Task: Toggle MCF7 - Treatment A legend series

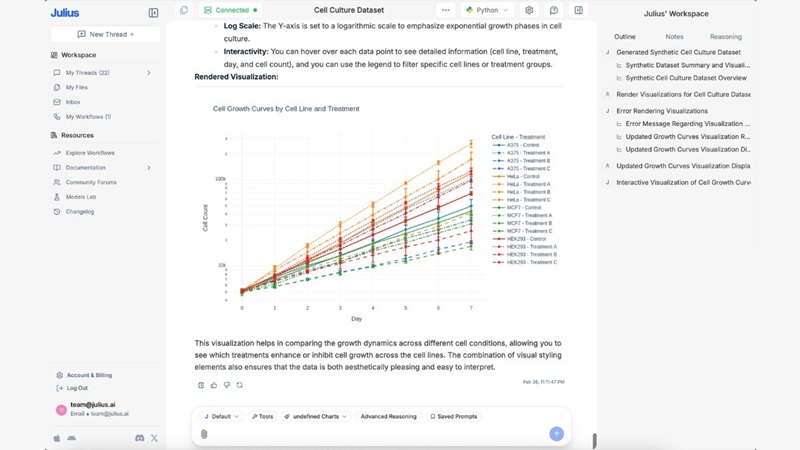Action: [529, 215]
